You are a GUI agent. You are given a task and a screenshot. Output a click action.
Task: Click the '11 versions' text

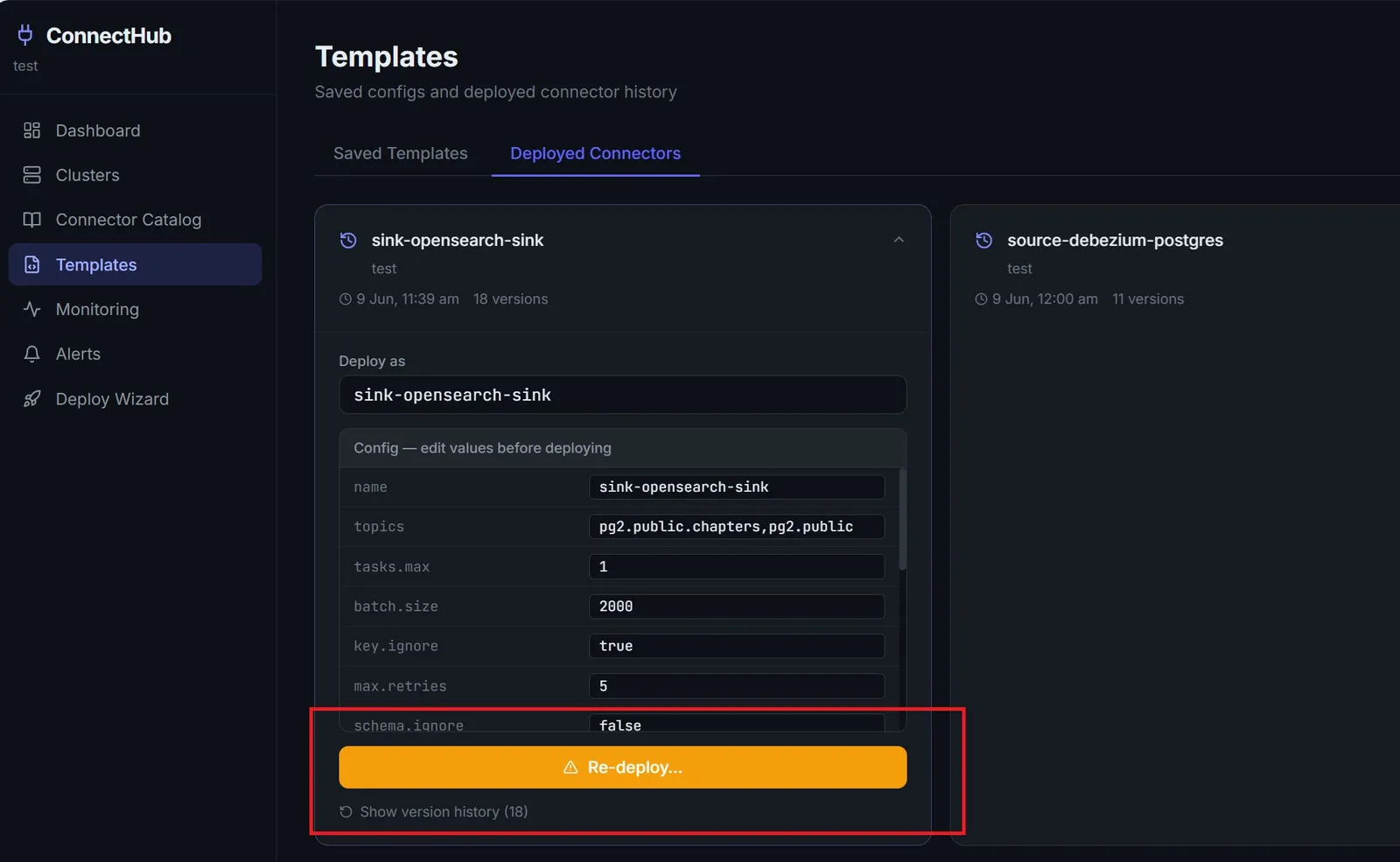pos(1148,299)
